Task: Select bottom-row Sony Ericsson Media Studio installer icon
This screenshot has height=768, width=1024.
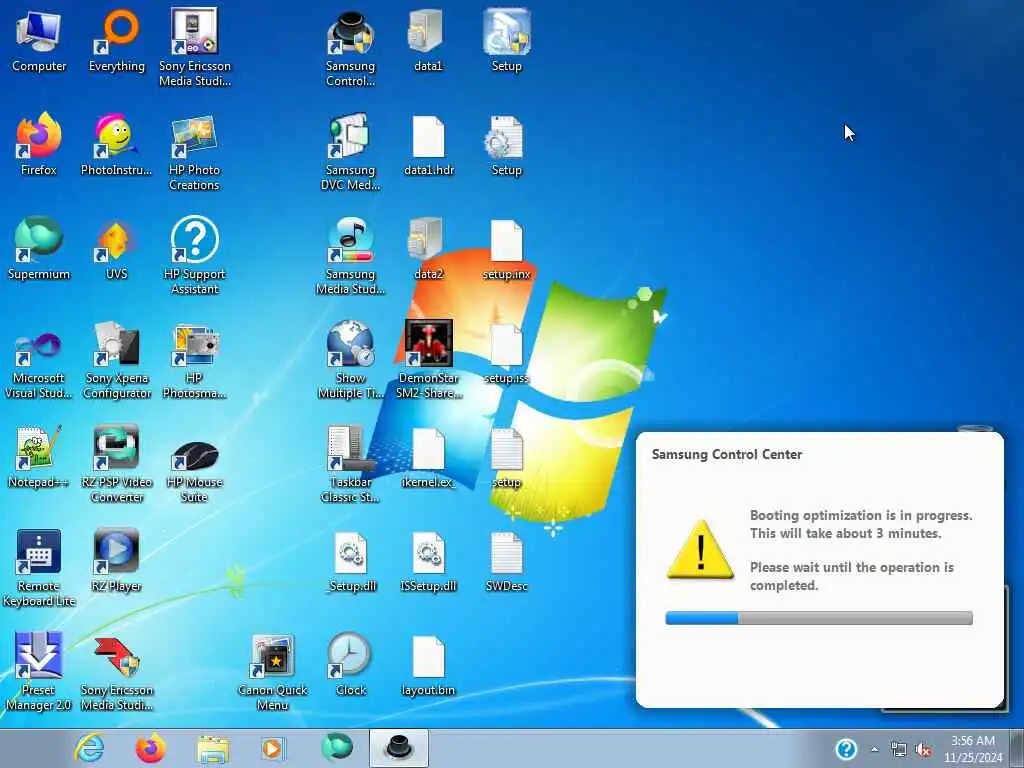Action: [117, 671]
